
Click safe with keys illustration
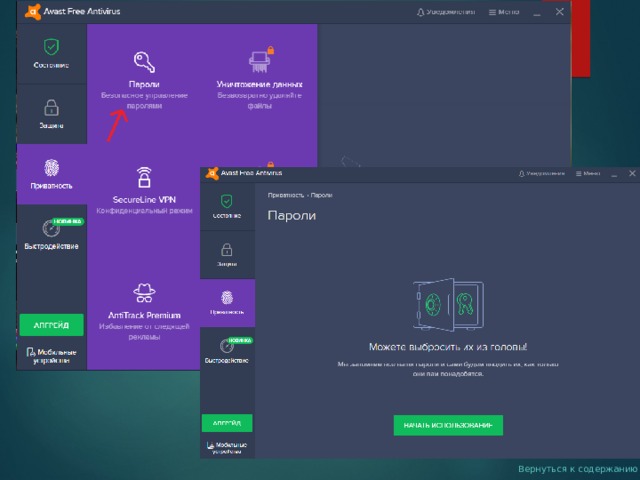click(x=448, y=304)
